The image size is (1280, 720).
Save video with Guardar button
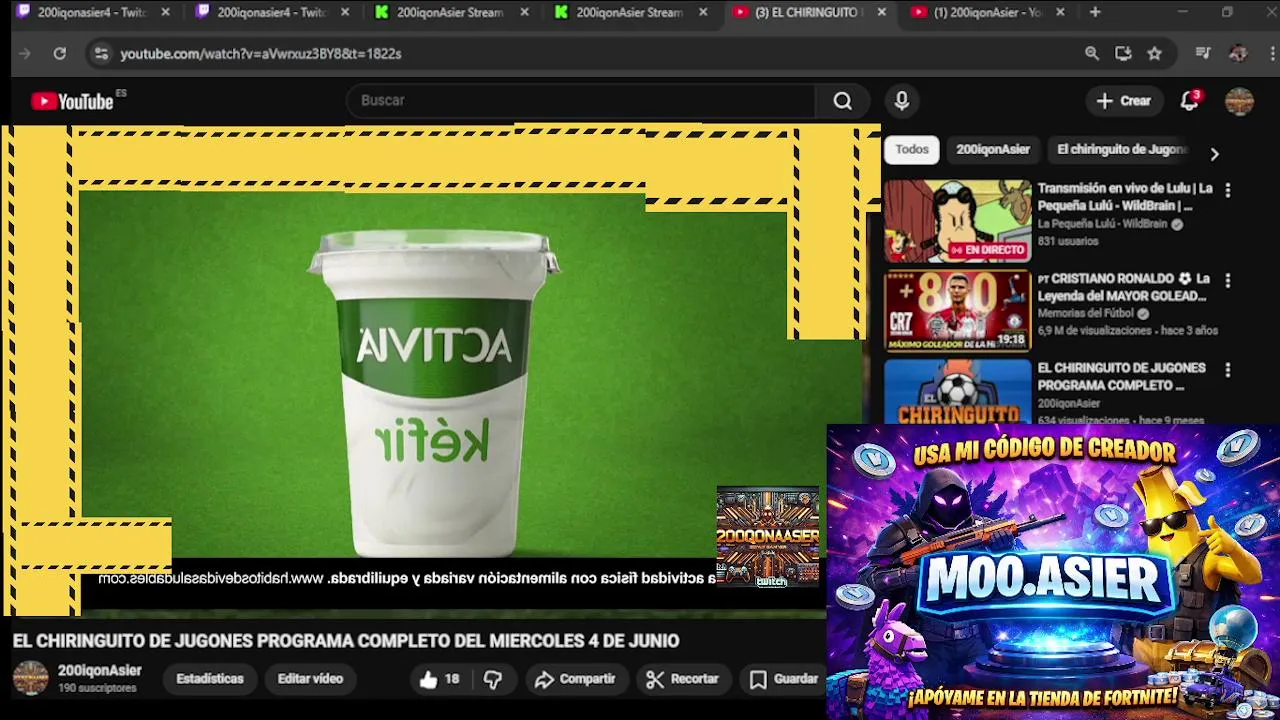[x=784, y=679]
